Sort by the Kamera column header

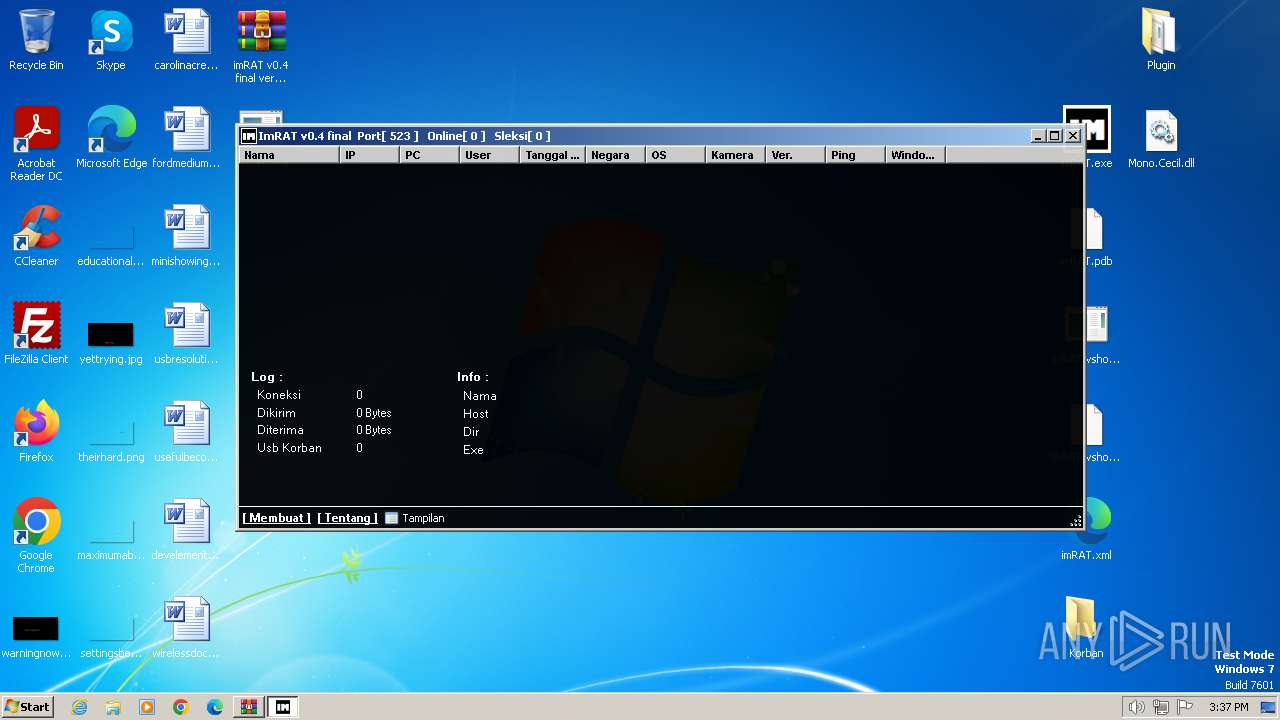coord(736,155)
